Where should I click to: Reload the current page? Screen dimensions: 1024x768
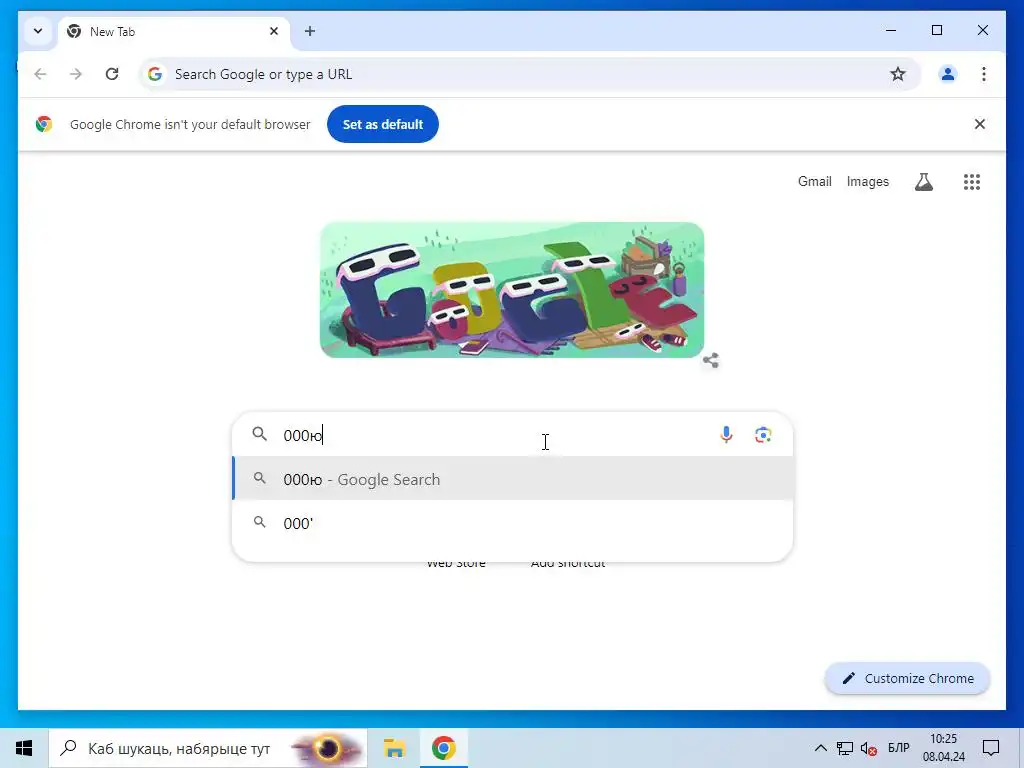[x=112, y=74]
